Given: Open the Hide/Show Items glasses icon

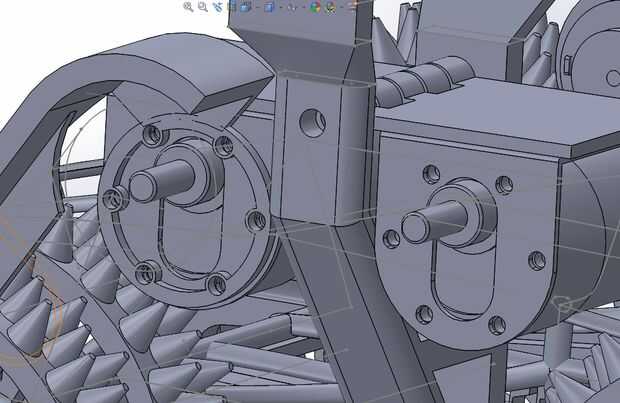Looking at the screenshot, I should click(292, 7).
